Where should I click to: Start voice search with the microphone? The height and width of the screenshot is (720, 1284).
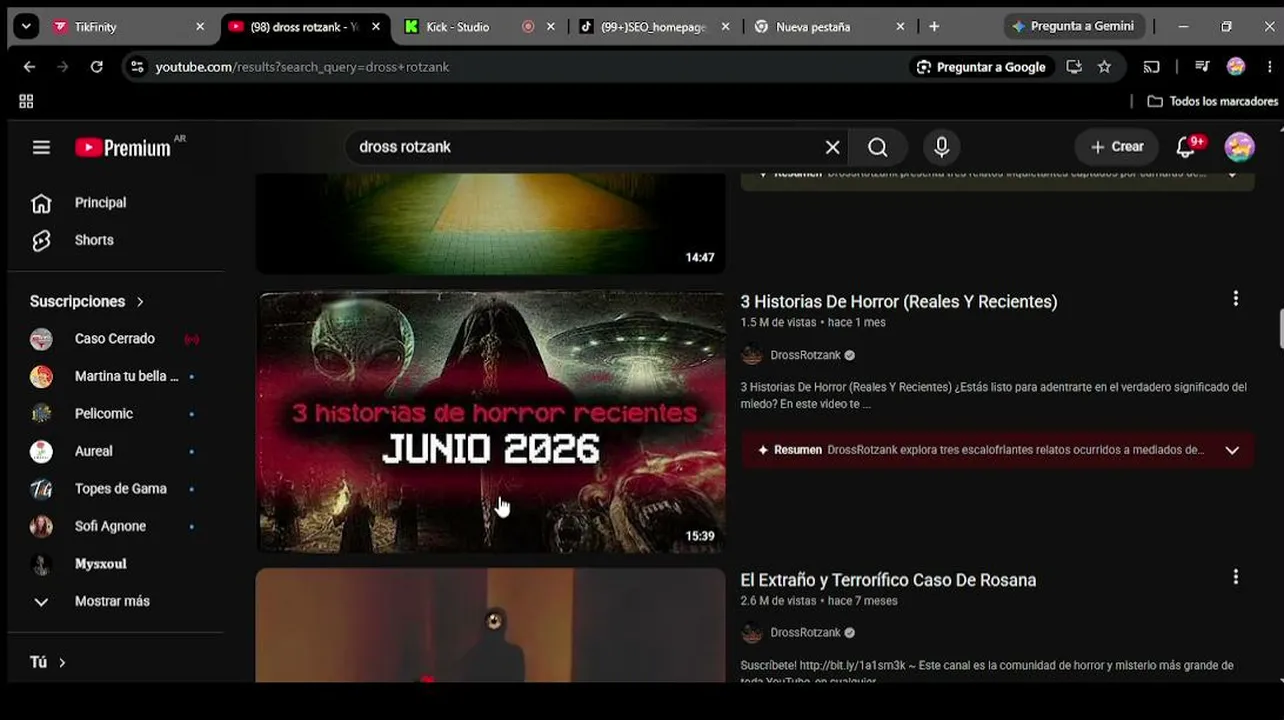click(941, 147)
